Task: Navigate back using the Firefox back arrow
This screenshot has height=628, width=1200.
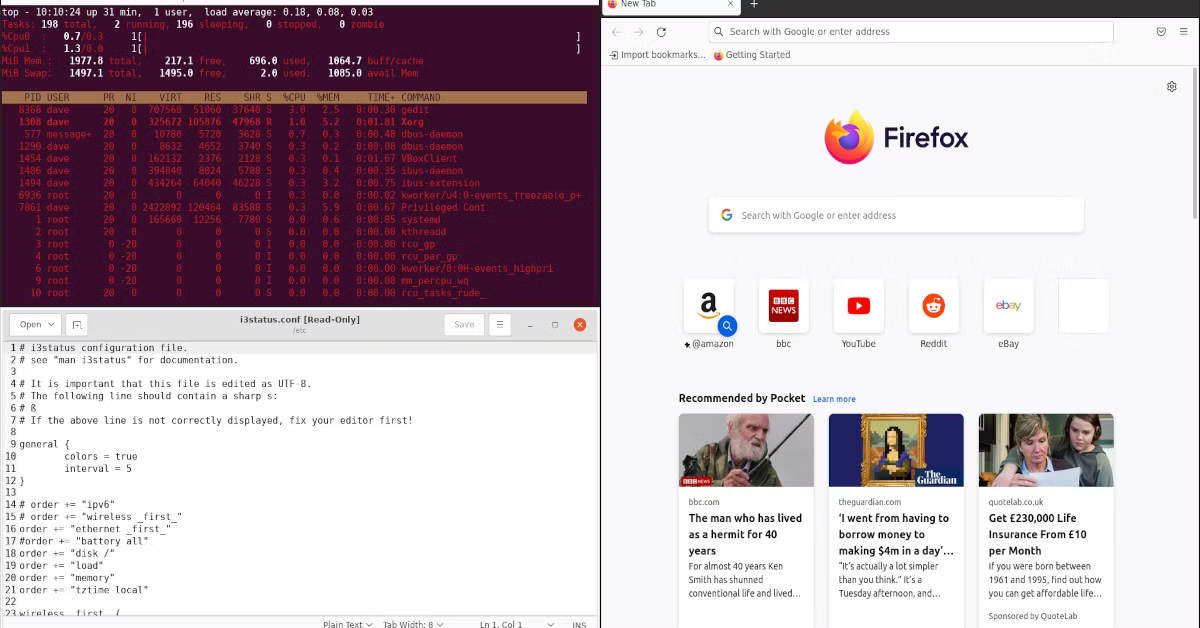Action: click(x=616, y=31)
